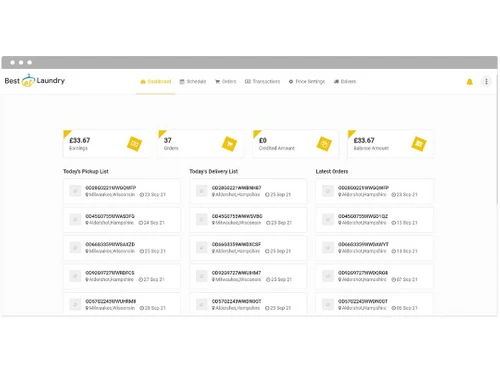Open the Schedule tab

(x=193, y=82)
